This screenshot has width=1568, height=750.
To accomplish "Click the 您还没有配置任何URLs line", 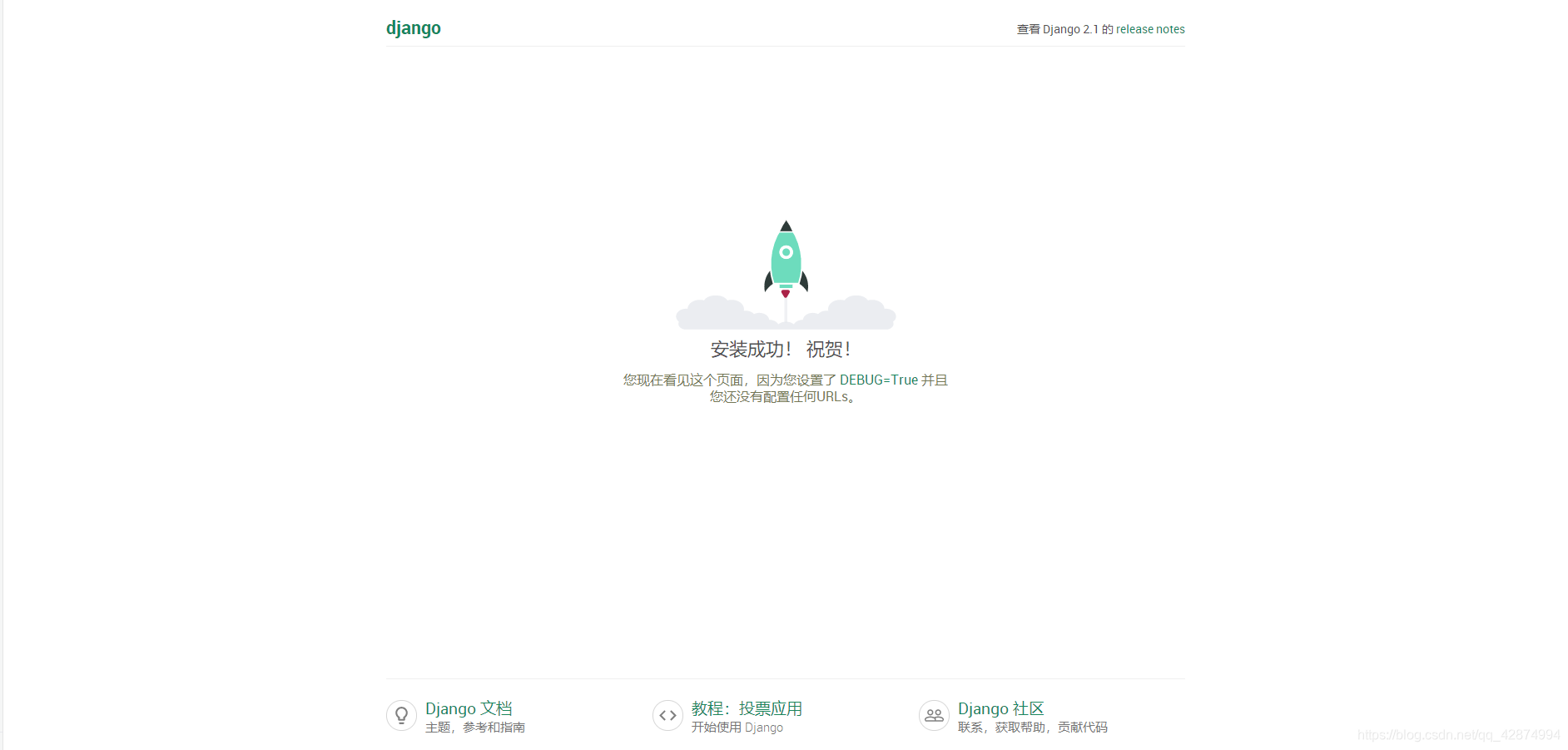I will pos(784,397).
